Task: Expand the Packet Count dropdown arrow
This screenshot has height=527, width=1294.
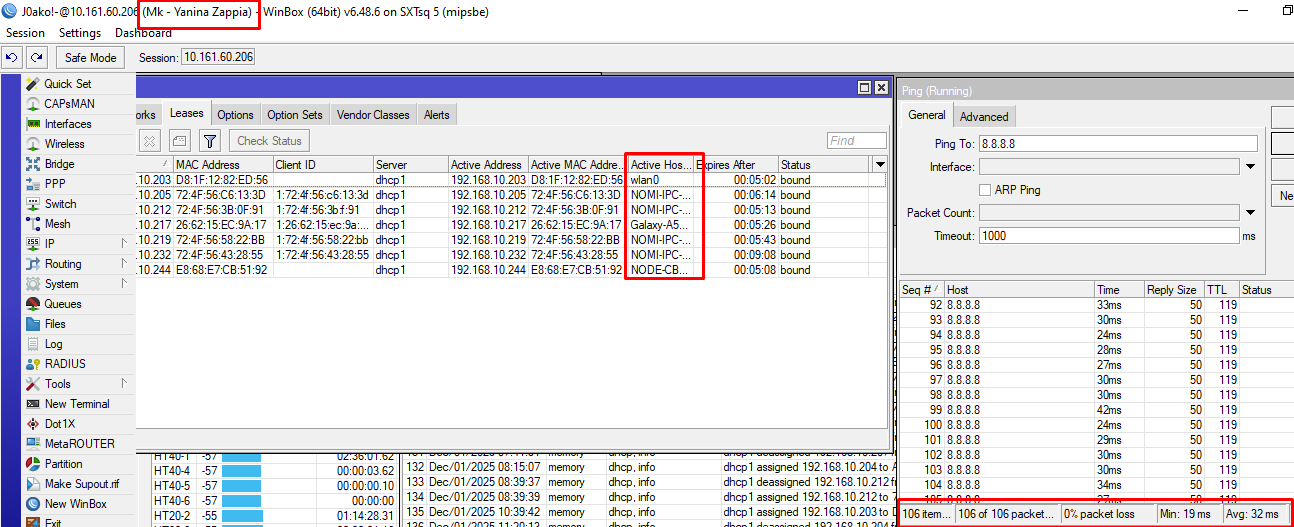Action: pos(1250,213)
